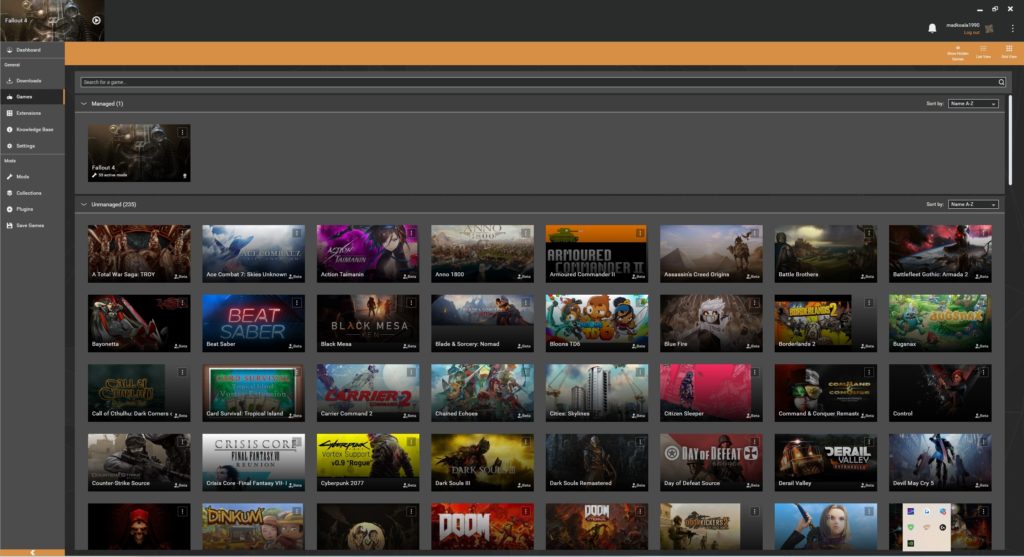Select the Crisis Core Final Fantasy VII tile
Viewport: 1024px width, 557px height.
click(x=253, y=462)
